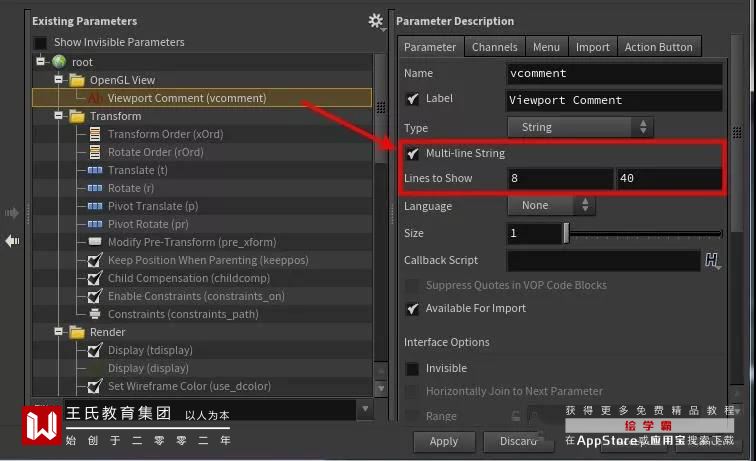Collapse the OpenGL View folder

tap(58, 79)
